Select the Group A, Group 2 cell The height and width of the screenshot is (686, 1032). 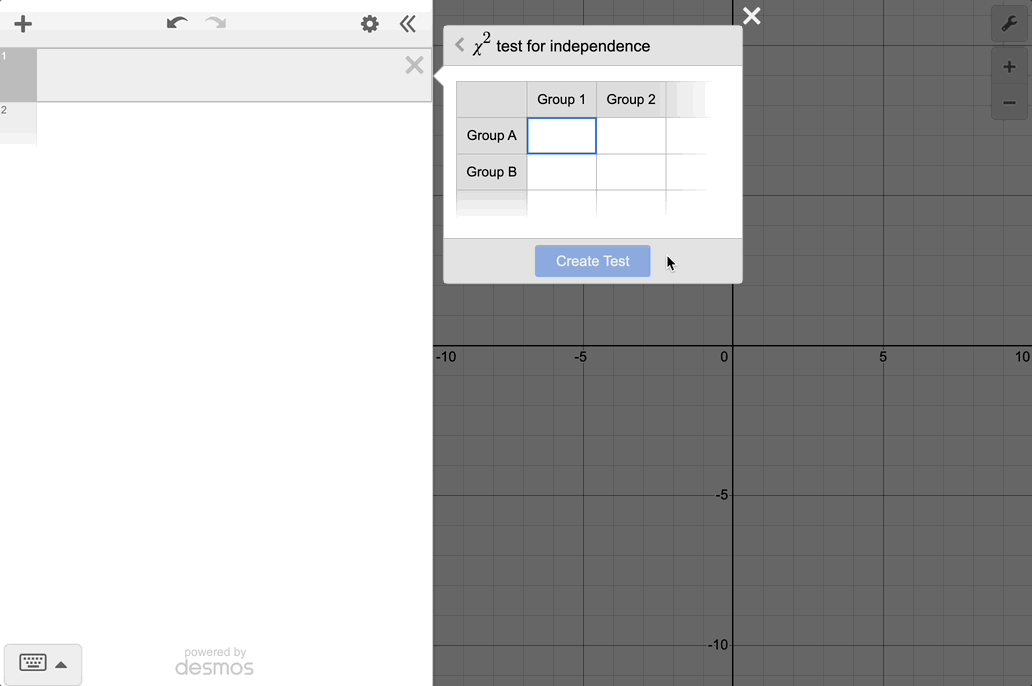pos(631,136)
